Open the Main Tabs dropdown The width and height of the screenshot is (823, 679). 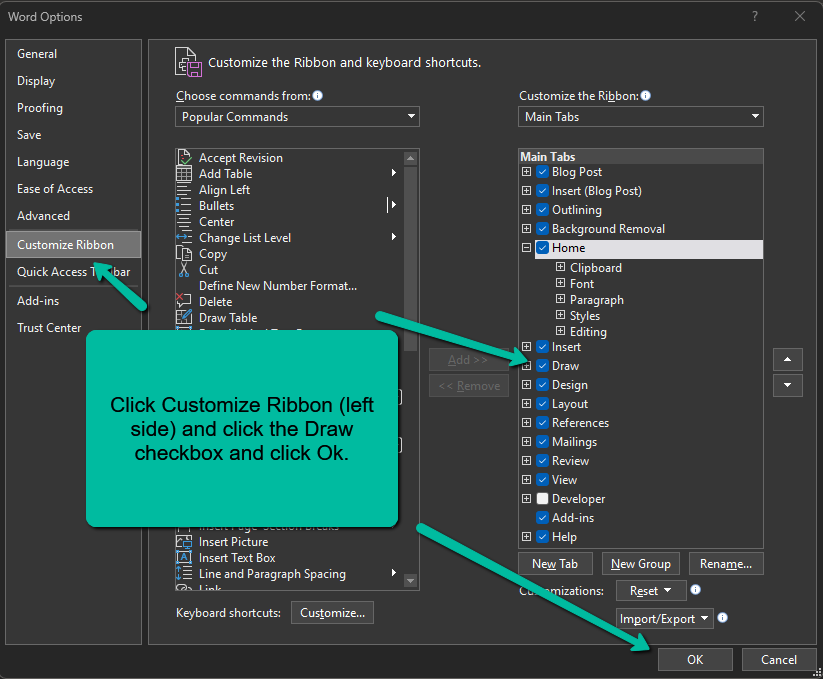click(x=640, y=116)
